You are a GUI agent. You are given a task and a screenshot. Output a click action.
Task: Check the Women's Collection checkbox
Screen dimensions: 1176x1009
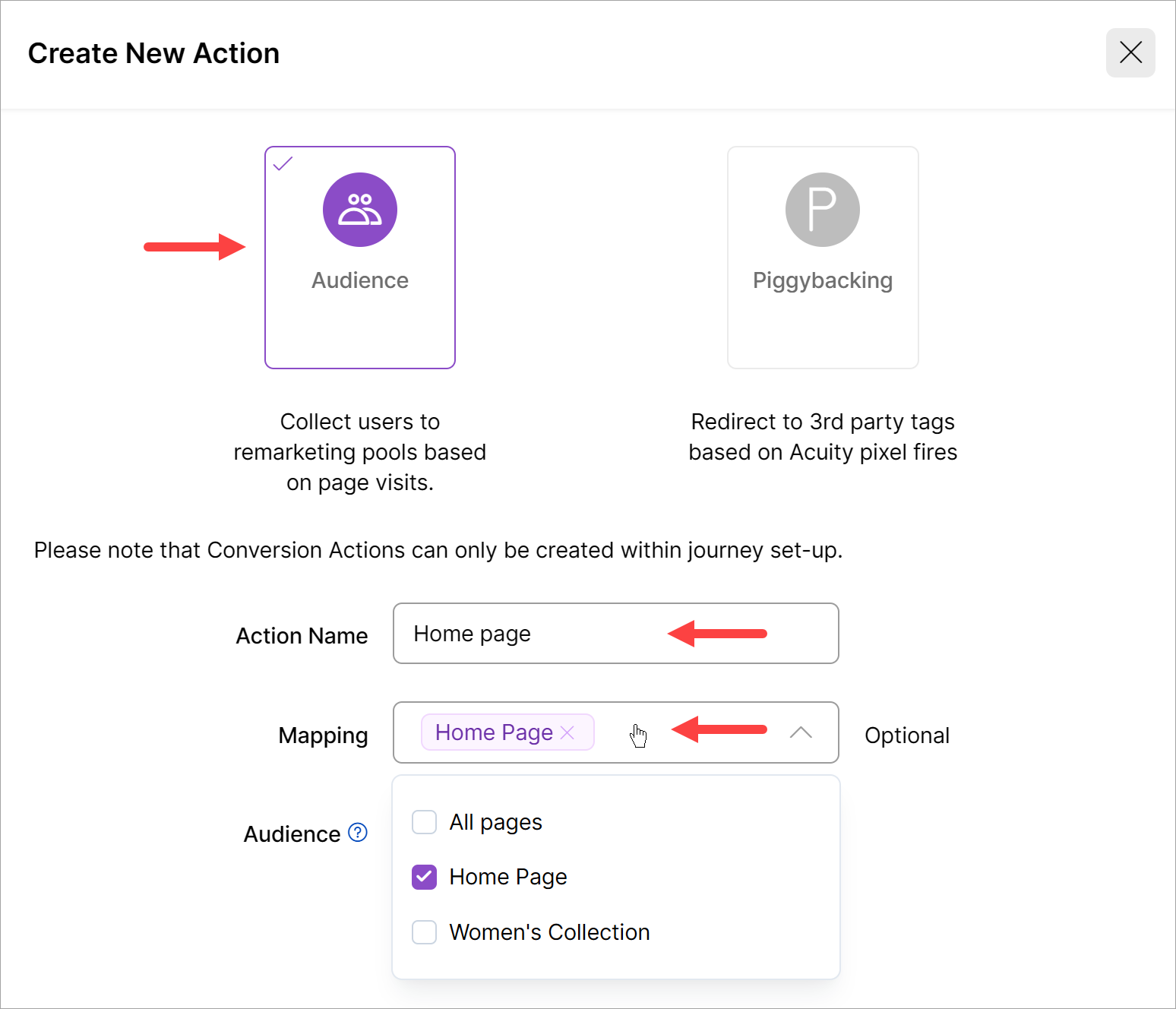pos(424,932)
